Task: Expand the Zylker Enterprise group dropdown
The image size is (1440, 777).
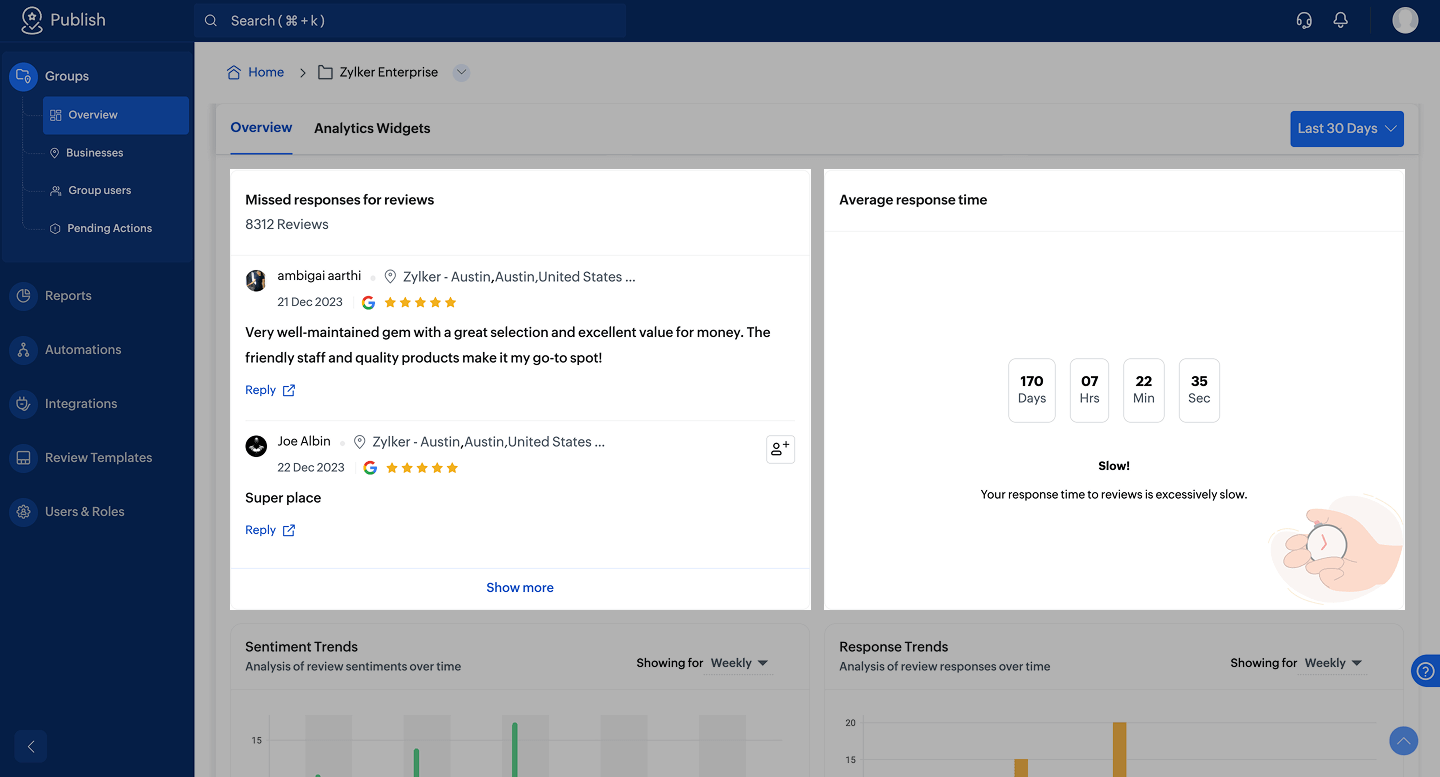Action: coord(461,72)
